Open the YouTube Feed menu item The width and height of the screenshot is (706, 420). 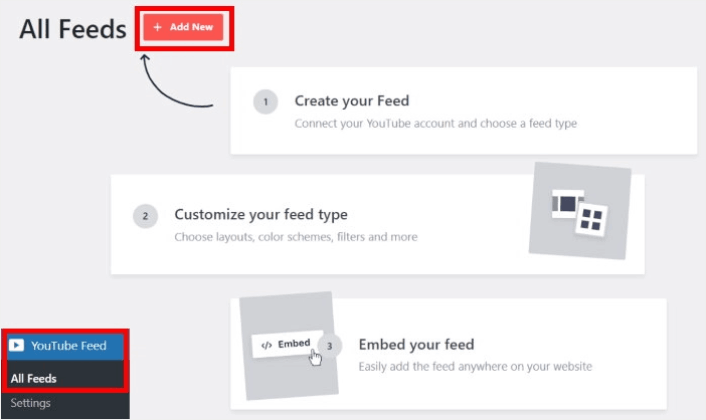[x=65, y=346]
